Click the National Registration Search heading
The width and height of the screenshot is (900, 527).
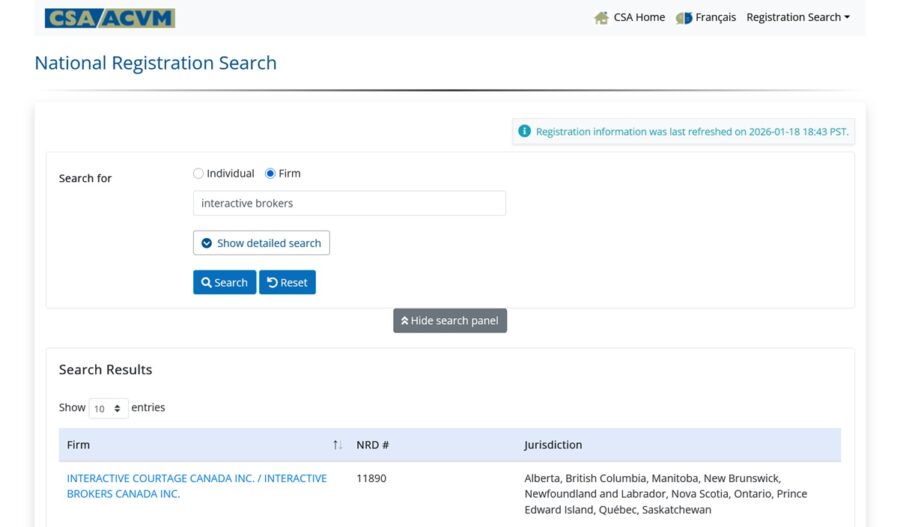click(x=156, y=63)
